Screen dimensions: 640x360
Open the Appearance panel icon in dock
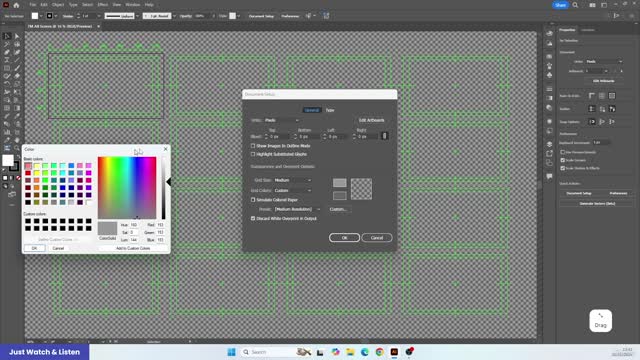[549, 121]
